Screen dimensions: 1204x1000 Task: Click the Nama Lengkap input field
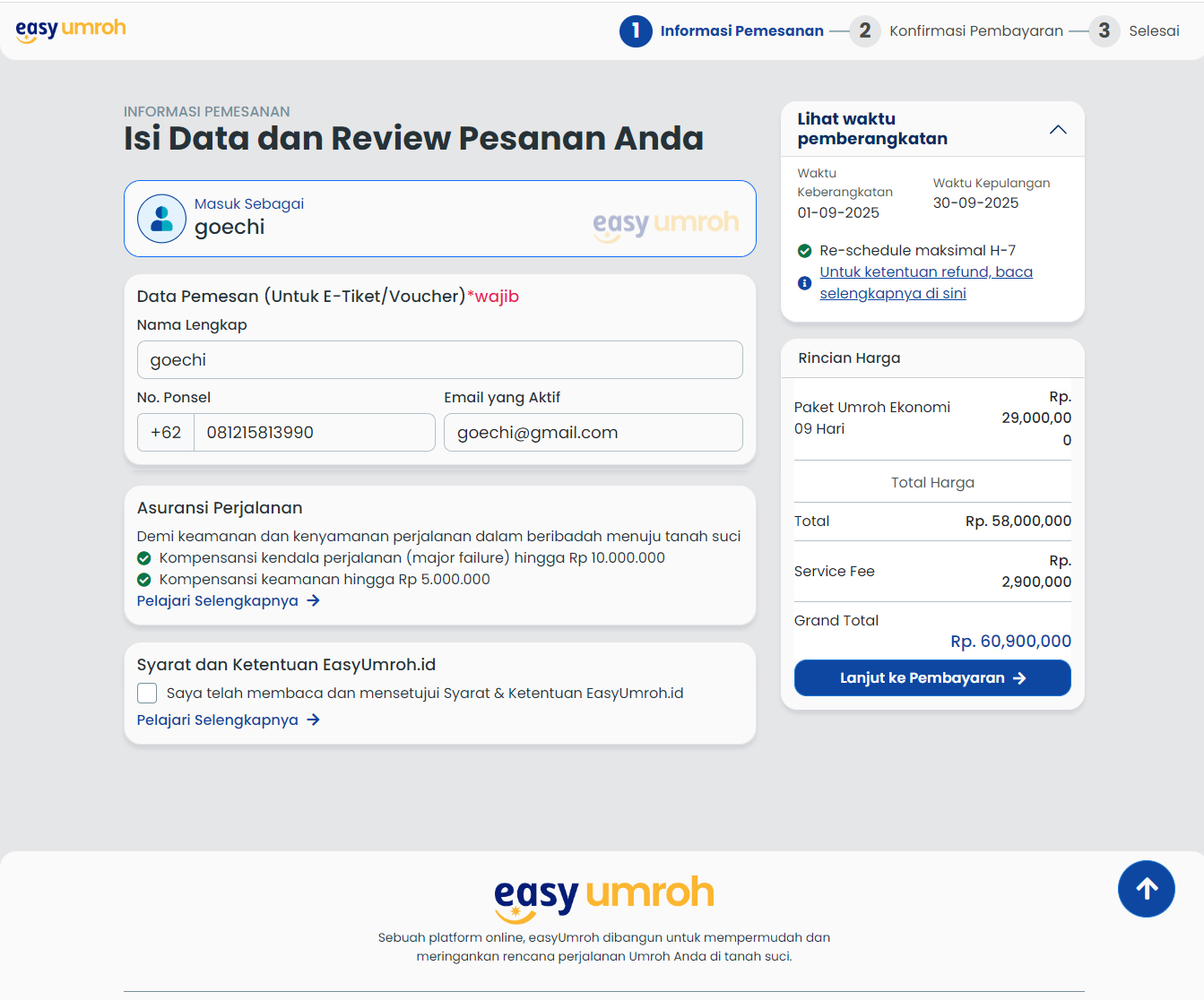coord(439,360)
